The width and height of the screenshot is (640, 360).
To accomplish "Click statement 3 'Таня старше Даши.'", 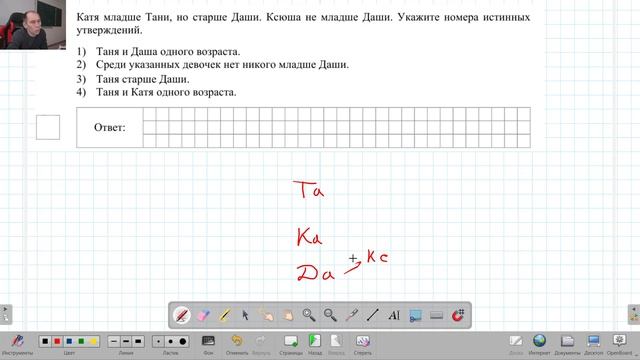I will tap(142, 79).
